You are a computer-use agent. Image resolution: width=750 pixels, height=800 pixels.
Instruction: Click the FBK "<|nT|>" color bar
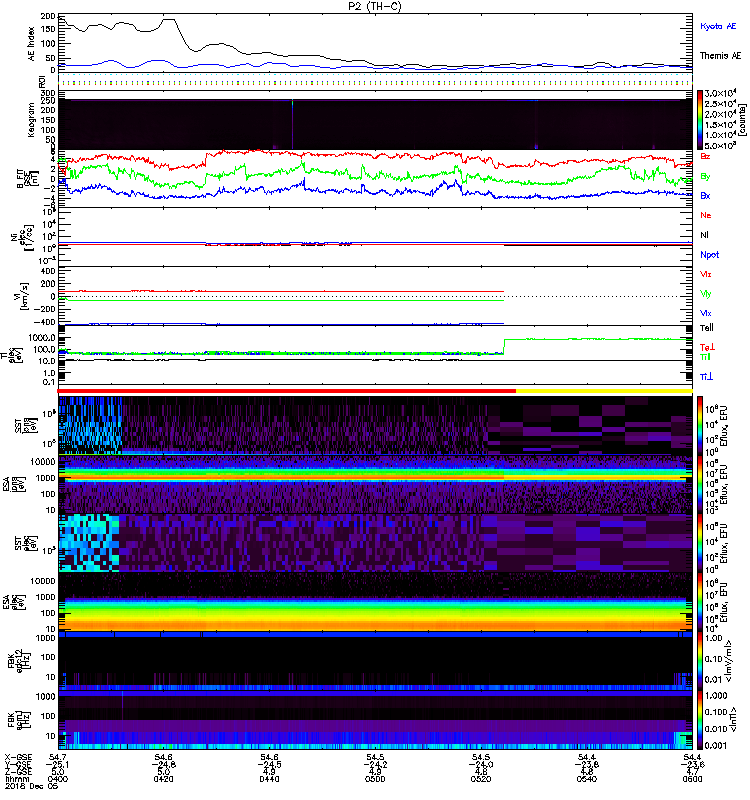pos(700,720)
